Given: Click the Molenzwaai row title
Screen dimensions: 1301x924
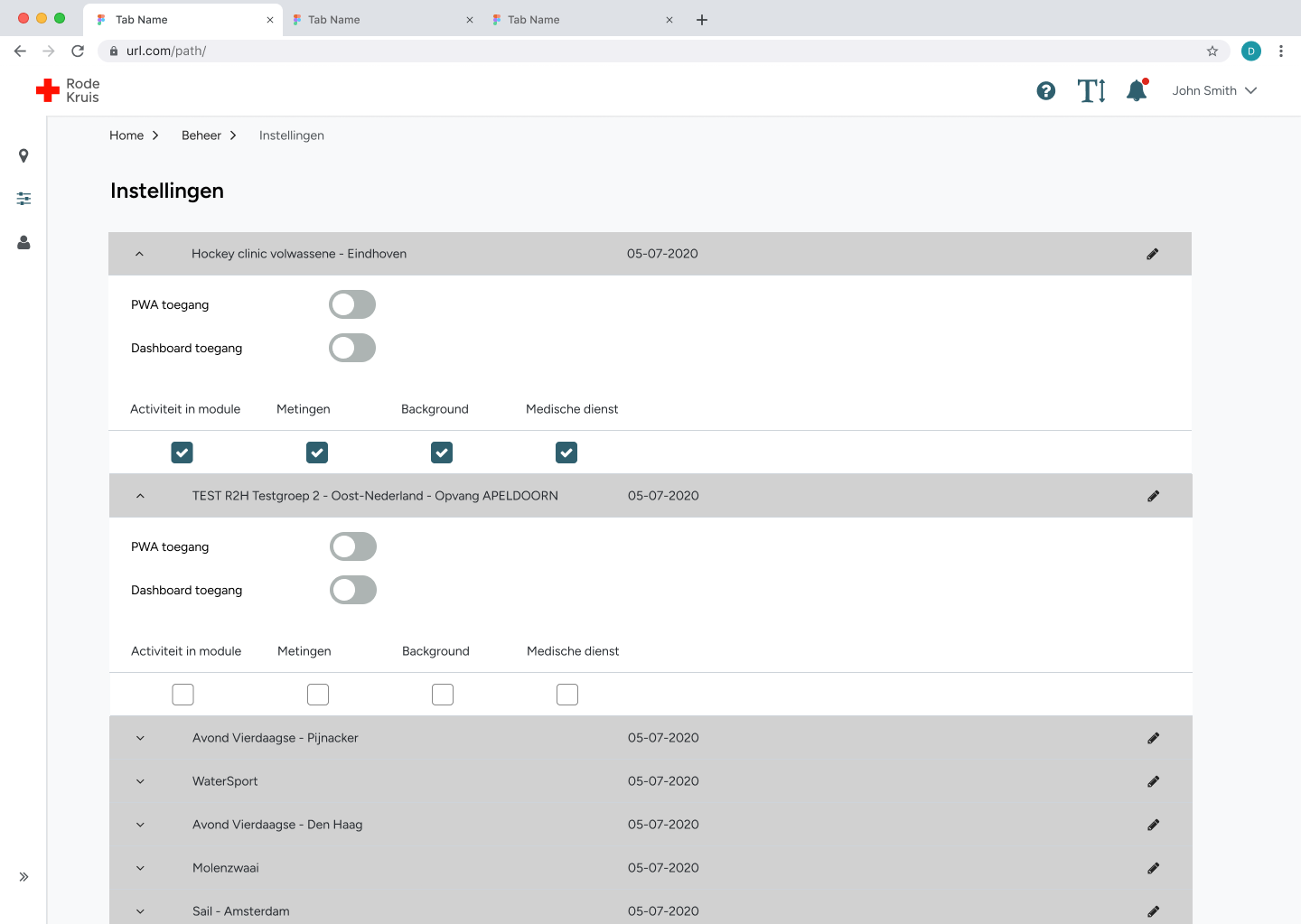Looking at the screenshot, I should [x=226, y=868].
